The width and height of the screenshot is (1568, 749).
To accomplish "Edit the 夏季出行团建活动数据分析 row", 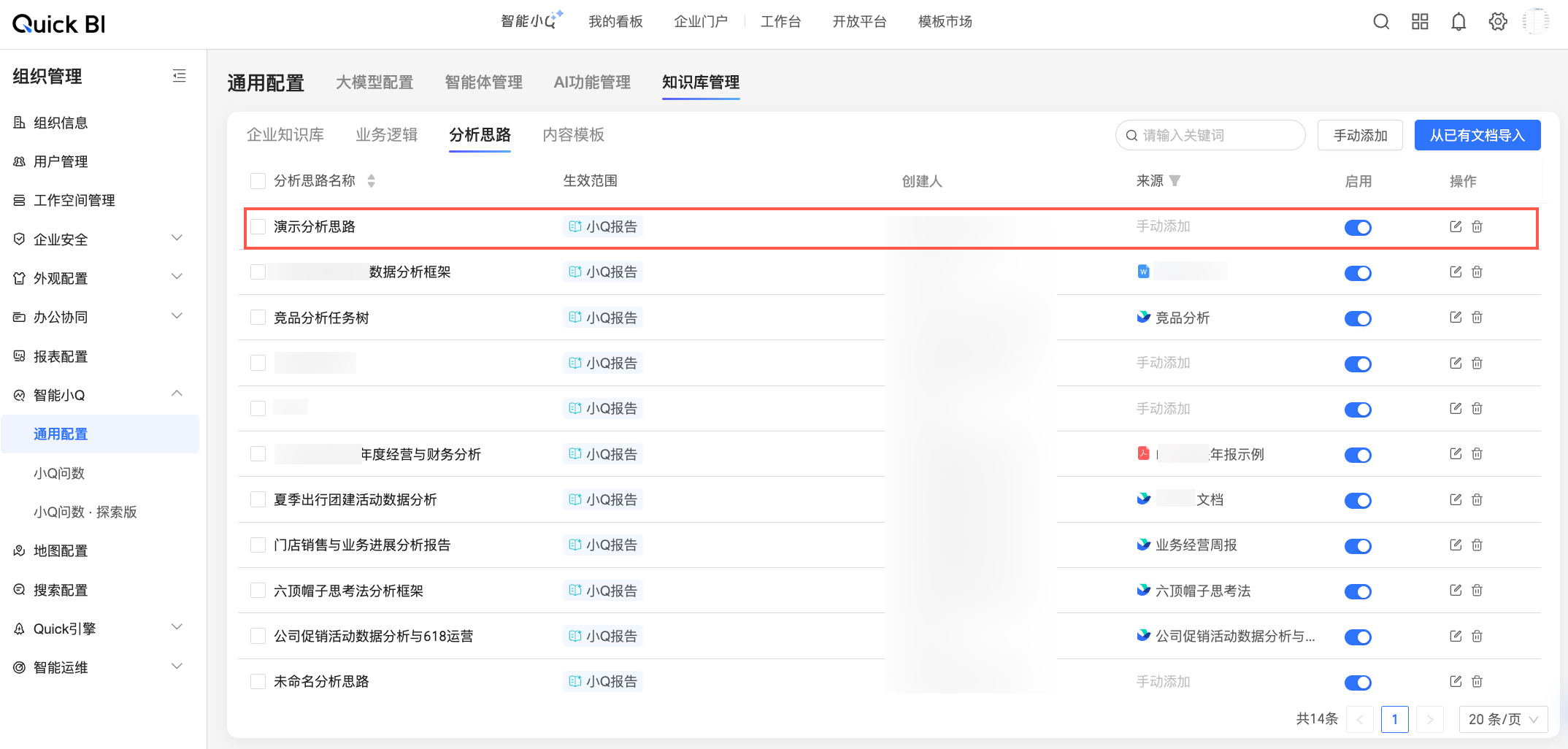I will coord(1456,499).
